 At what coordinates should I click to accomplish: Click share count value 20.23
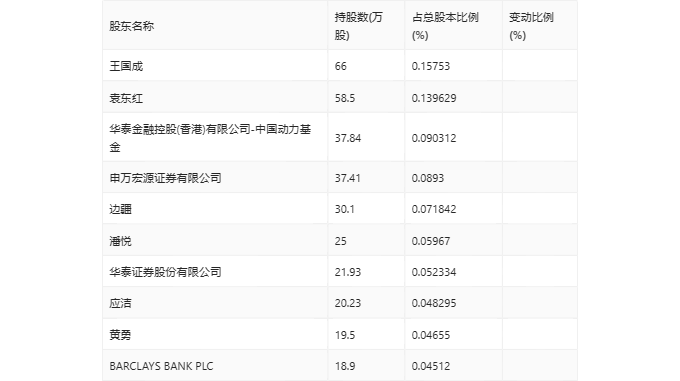[x=347, y=303]
